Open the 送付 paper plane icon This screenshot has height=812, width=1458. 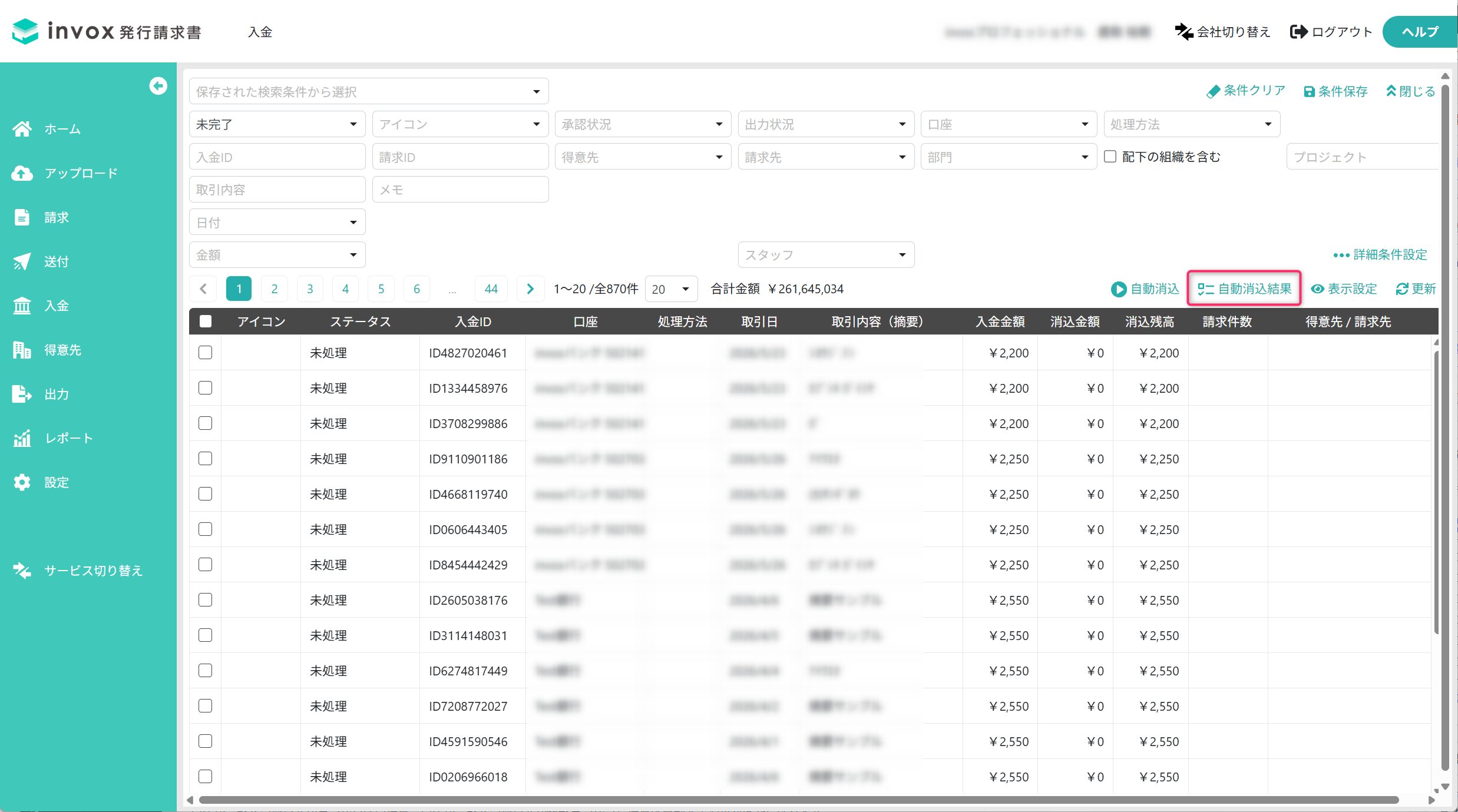click(22, 261)
